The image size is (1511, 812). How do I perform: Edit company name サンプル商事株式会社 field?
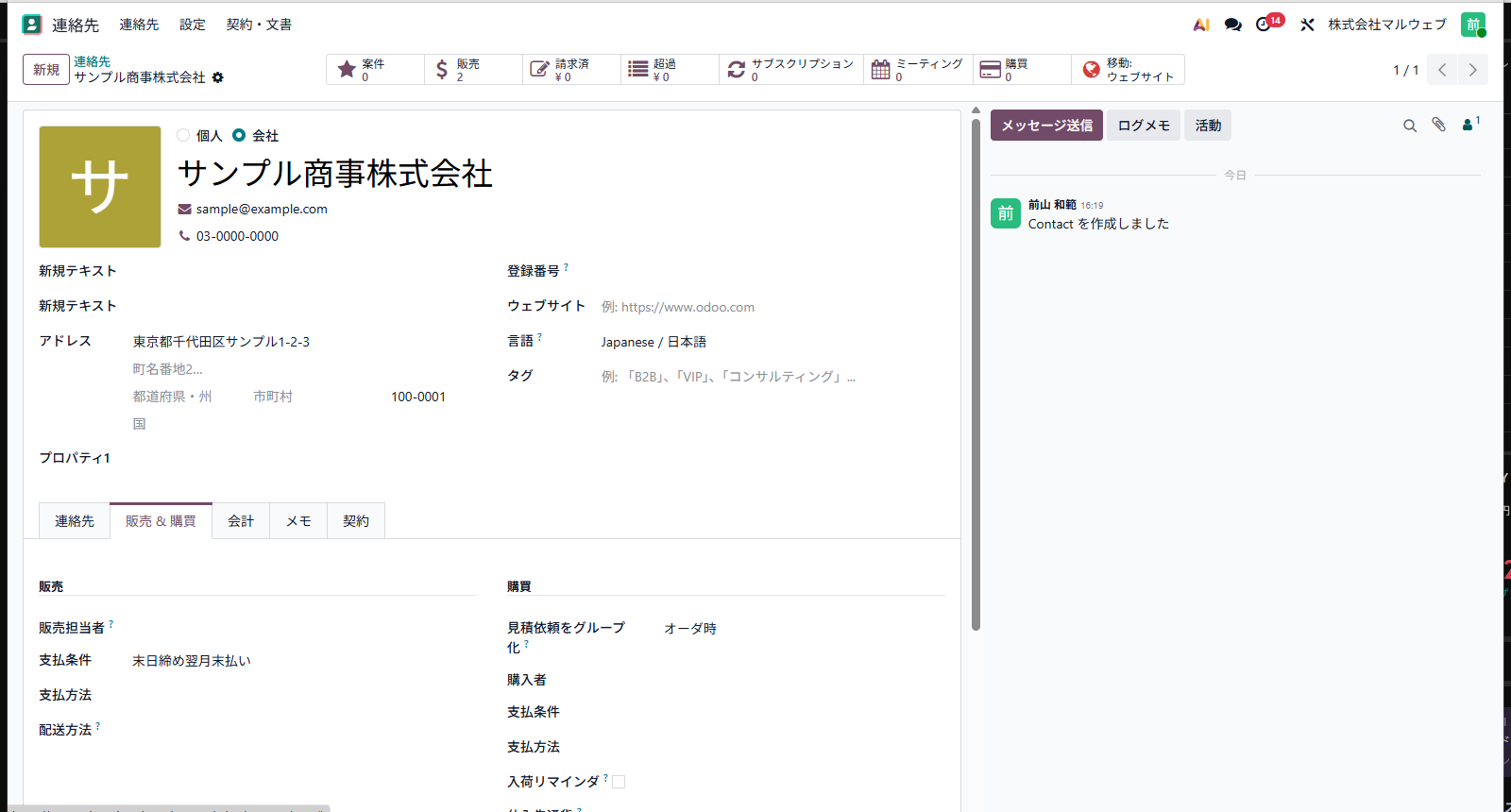[x=334, y=174]
